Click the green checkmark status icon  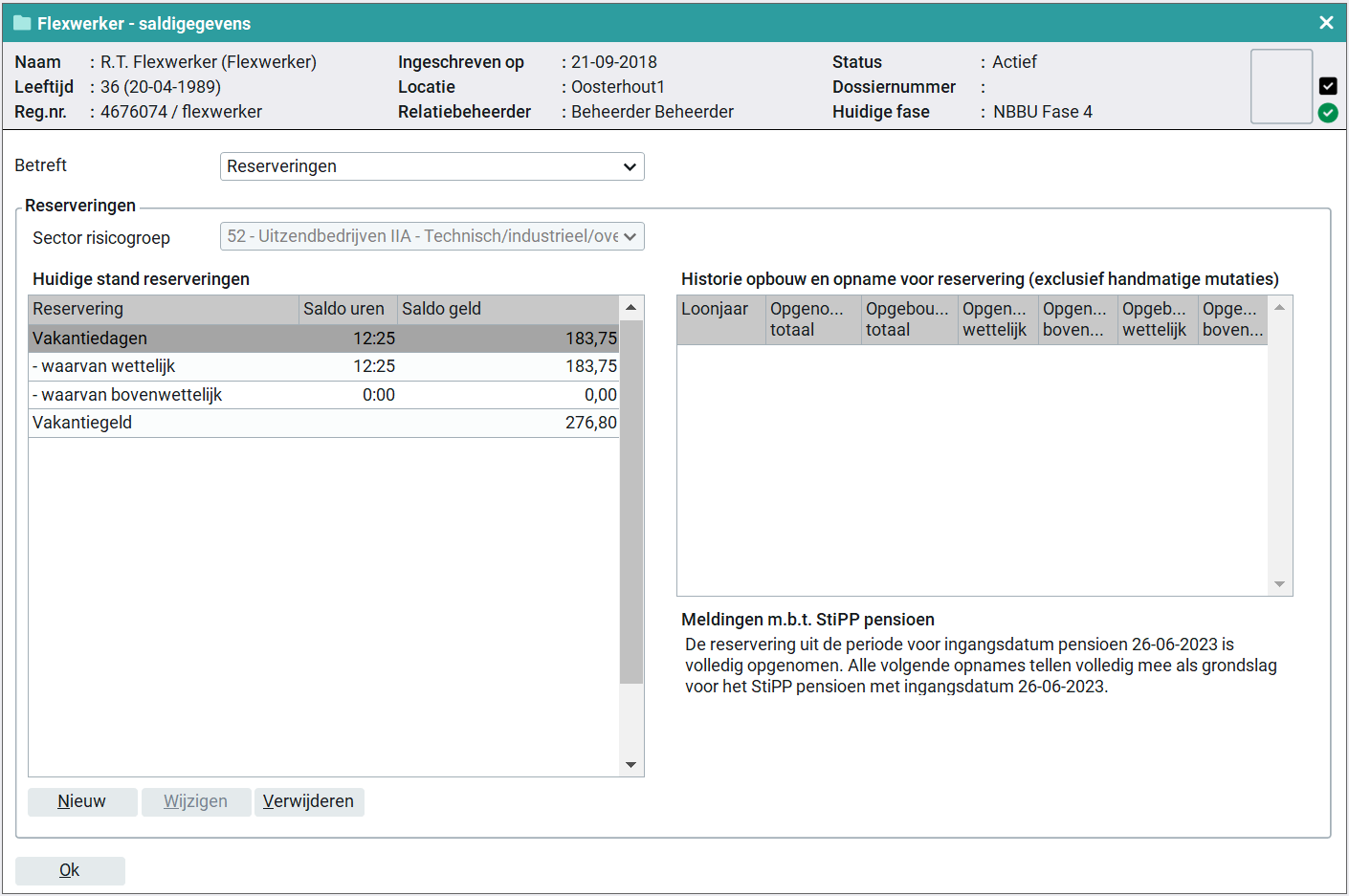pyautogui.click(x=1328, y=113)
